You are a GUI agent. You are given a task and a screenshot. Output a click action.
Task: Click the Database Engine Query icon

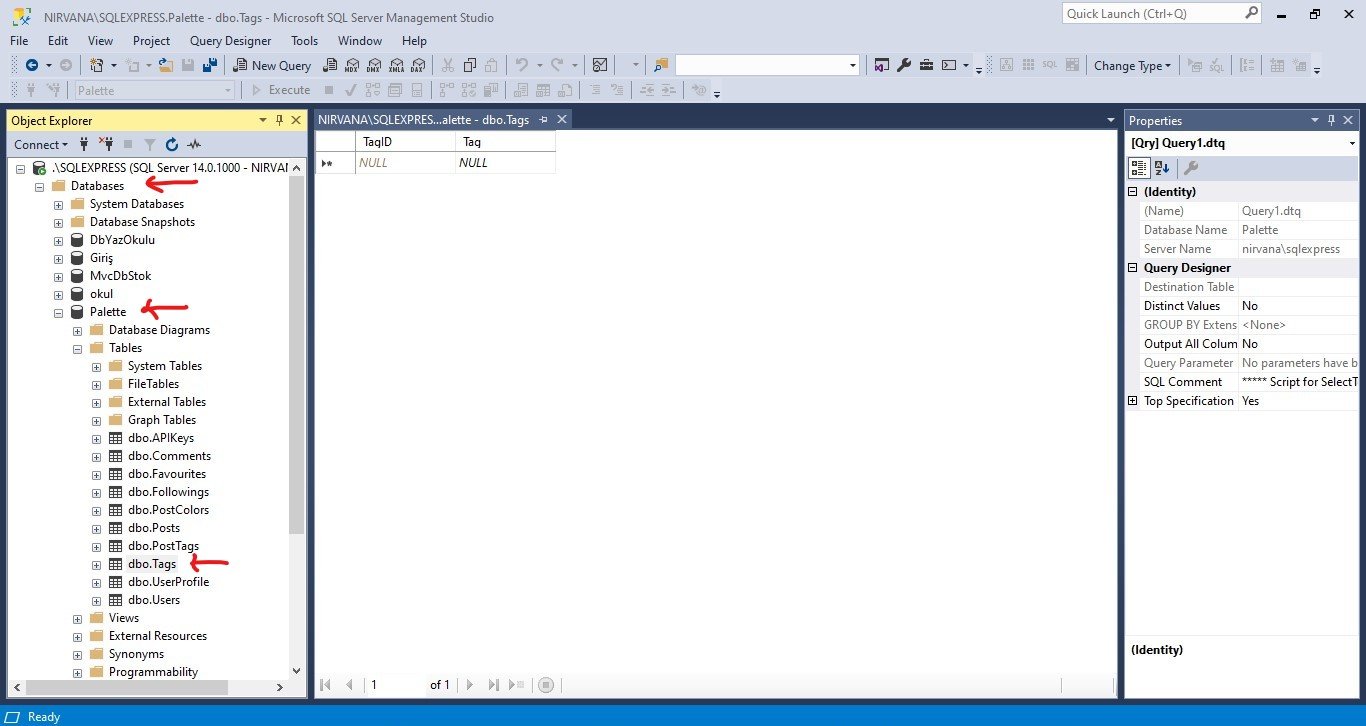330,65
